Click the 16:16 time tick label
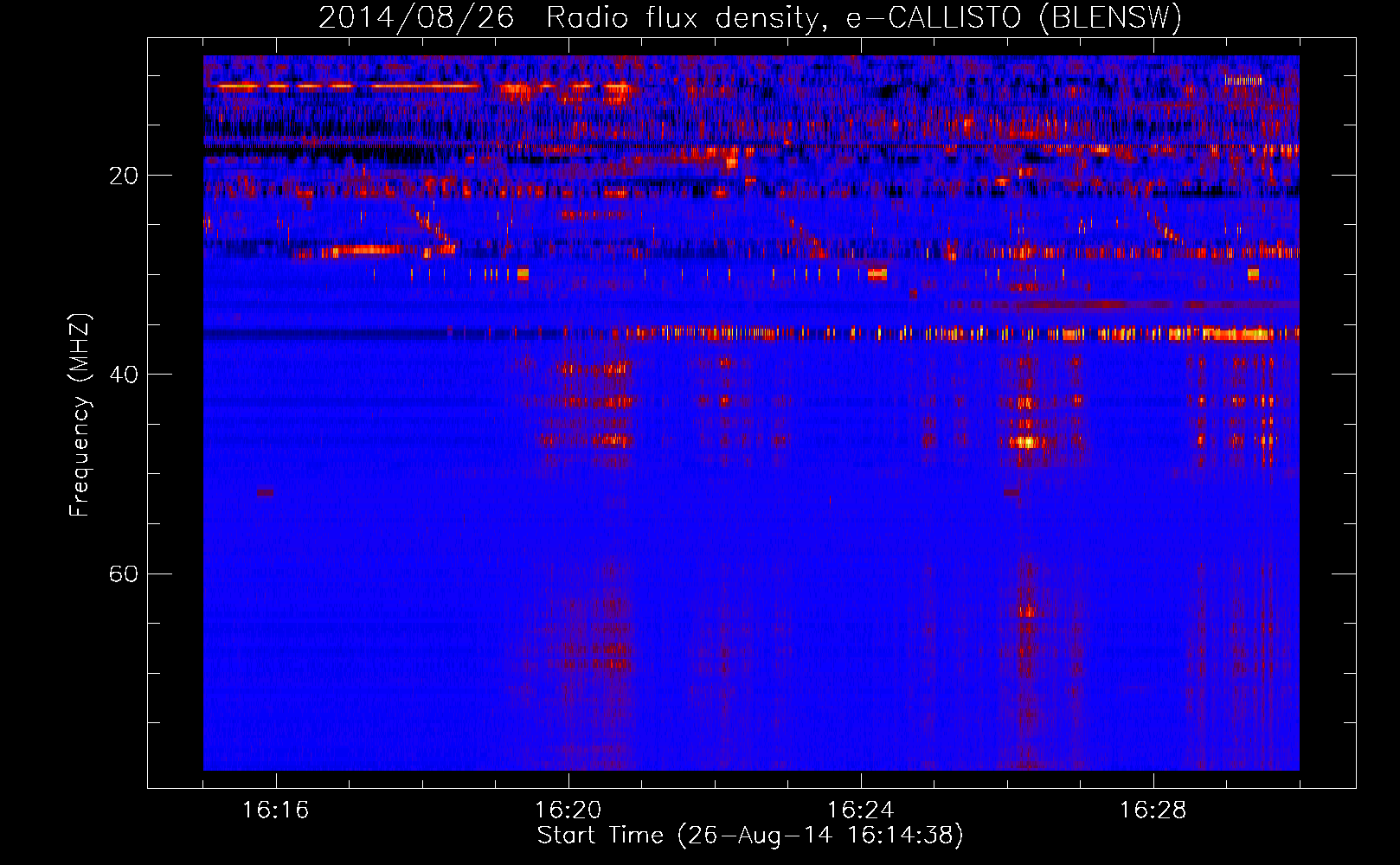This screenshot has width=1400, height=865. [x=276, y=810]
